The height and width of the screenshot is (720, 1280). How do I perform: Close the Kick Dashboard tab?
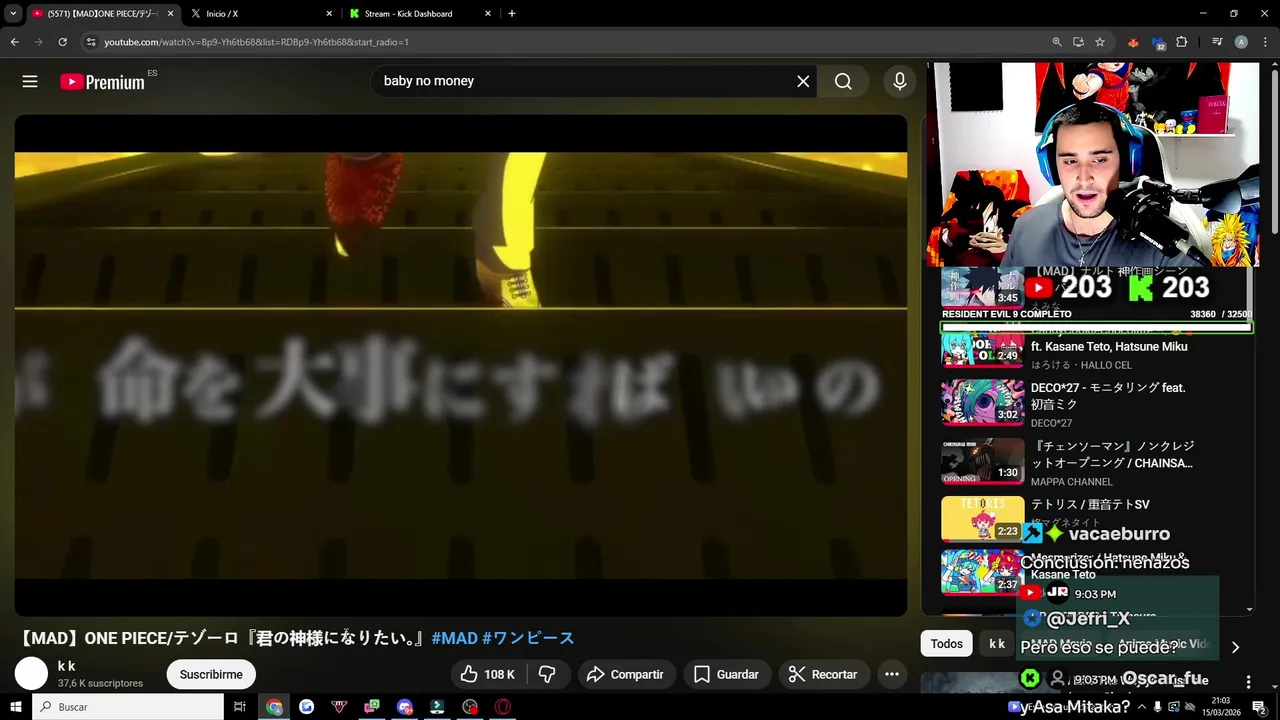click(488, 14)
